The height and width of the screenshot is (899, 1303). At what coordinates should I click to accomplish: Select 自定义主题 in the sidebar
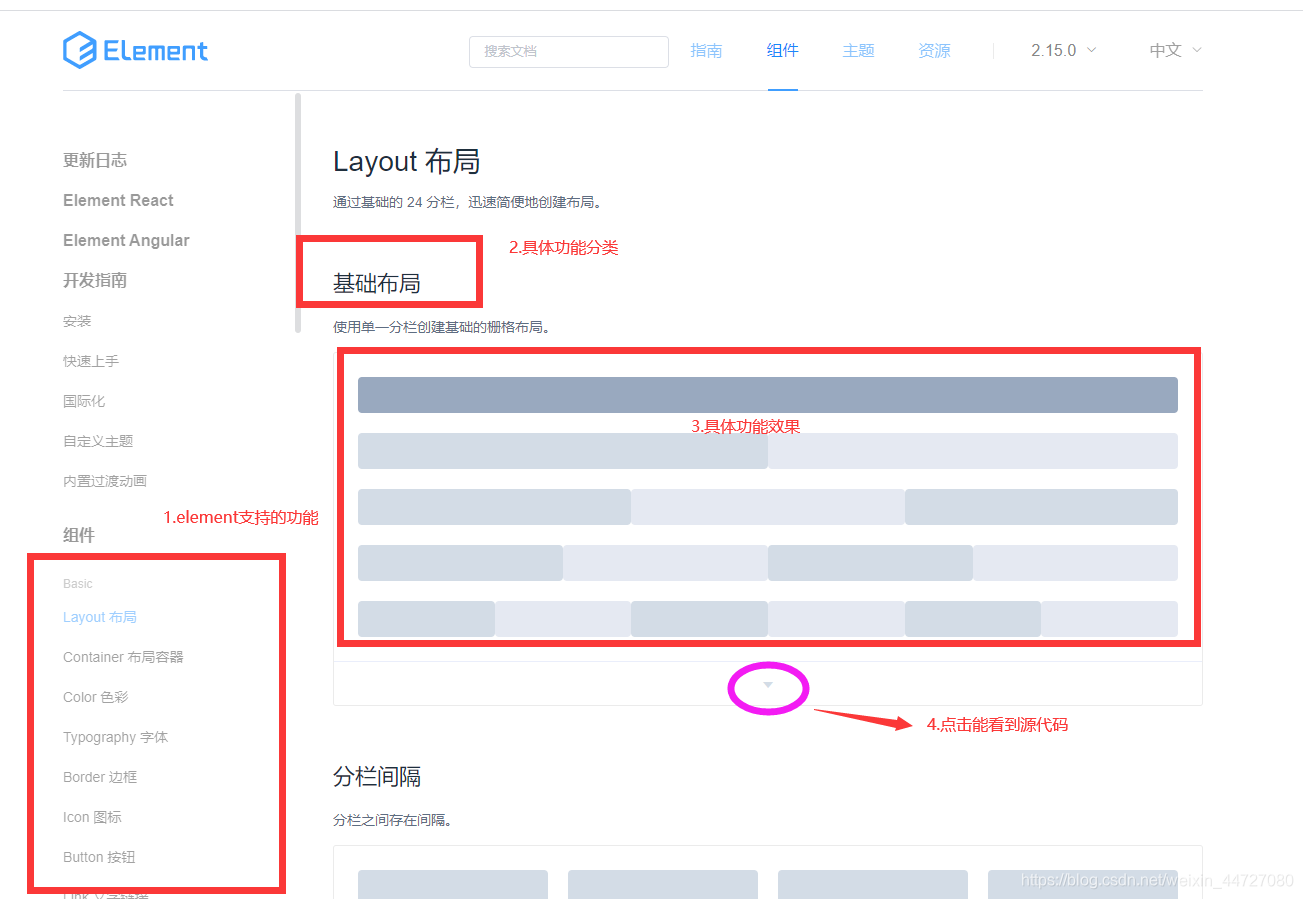tap(98, 441)
